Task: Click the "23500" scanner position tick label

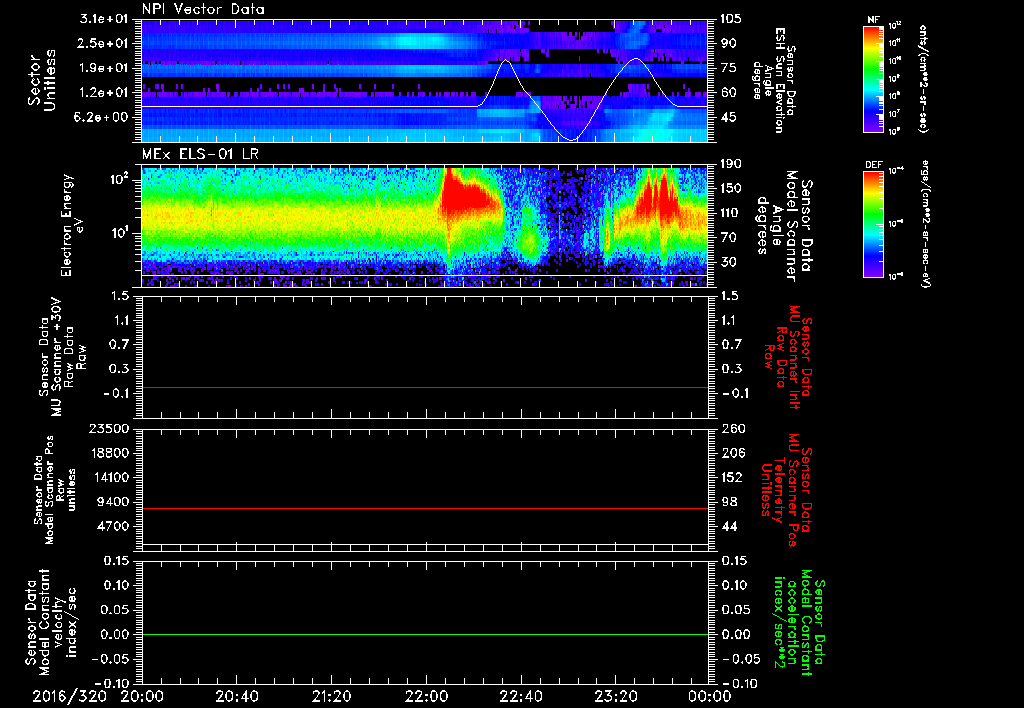Action: click(109, 429)
